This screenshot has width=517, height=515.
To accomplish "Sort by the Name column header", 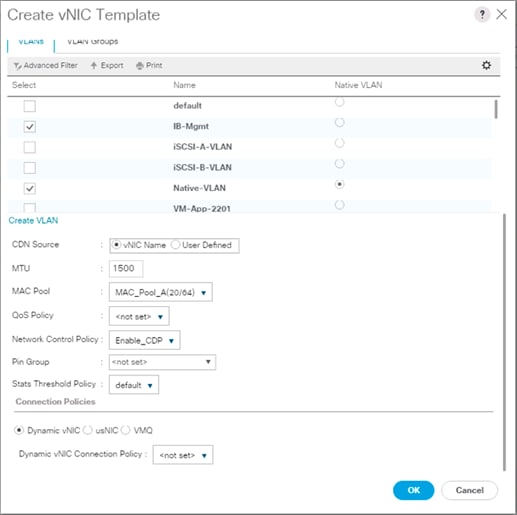I will 184,85.
